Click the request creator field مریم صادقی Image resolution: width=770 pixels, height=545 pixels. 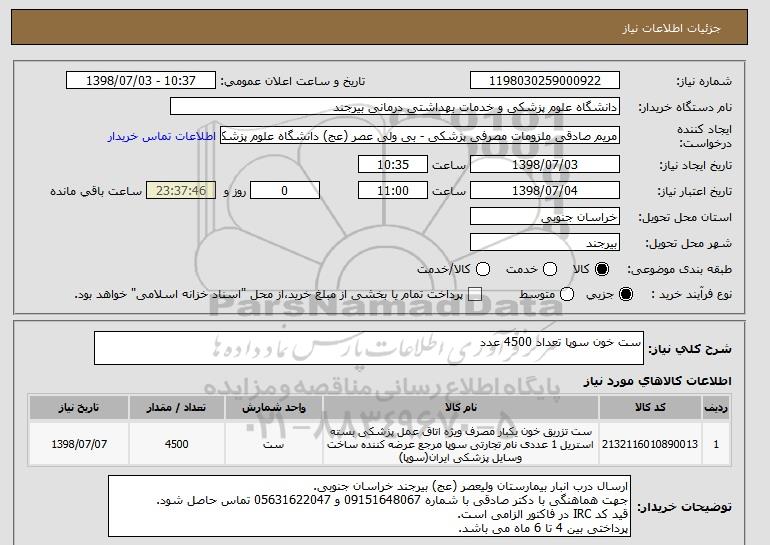click(420, 136)
